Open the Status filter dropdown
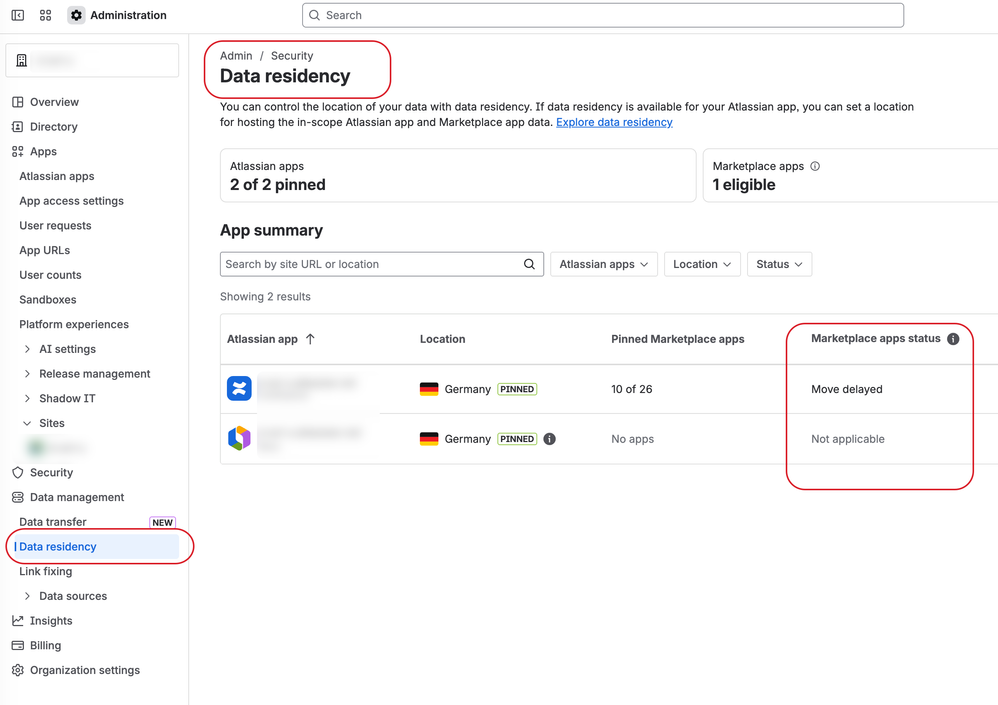Screen dimensions: 998x705 click(779, 264)
